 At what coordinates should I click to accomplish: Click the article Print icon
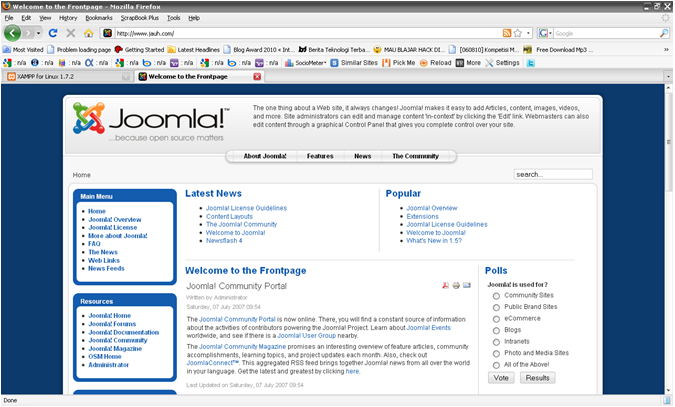click(x=456, y=286)
